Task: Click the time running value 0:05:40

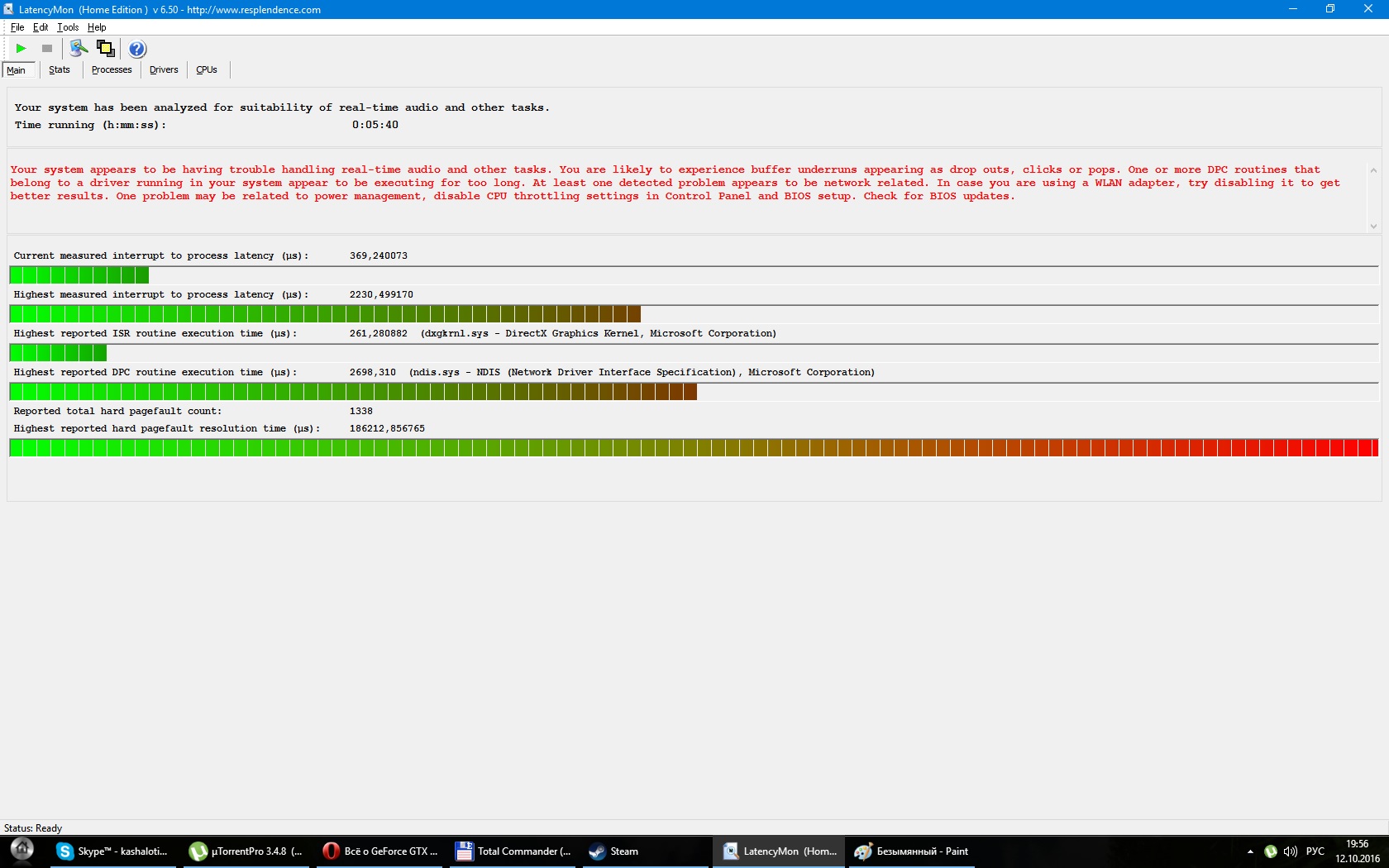Action: pos(375,125)
